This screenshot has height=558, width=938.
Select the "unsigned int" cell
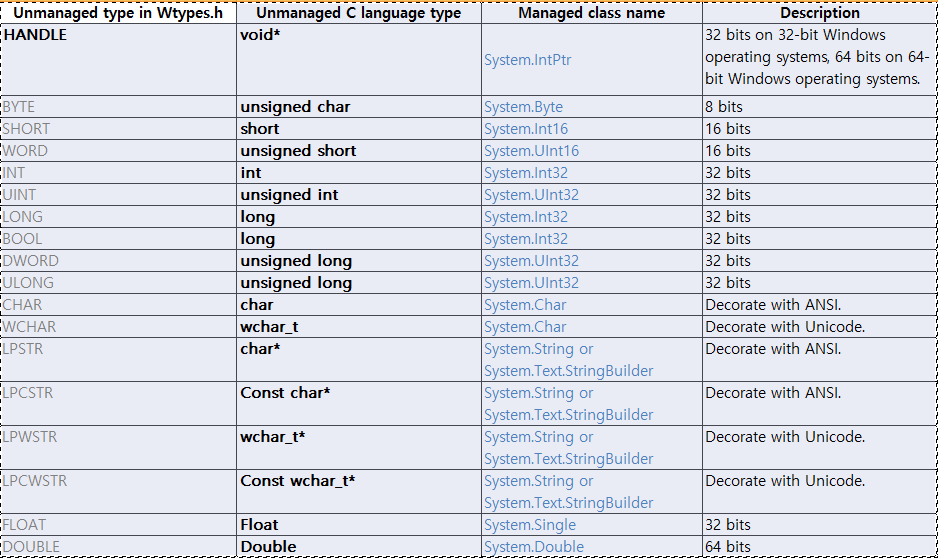click(x=359, y=195)
